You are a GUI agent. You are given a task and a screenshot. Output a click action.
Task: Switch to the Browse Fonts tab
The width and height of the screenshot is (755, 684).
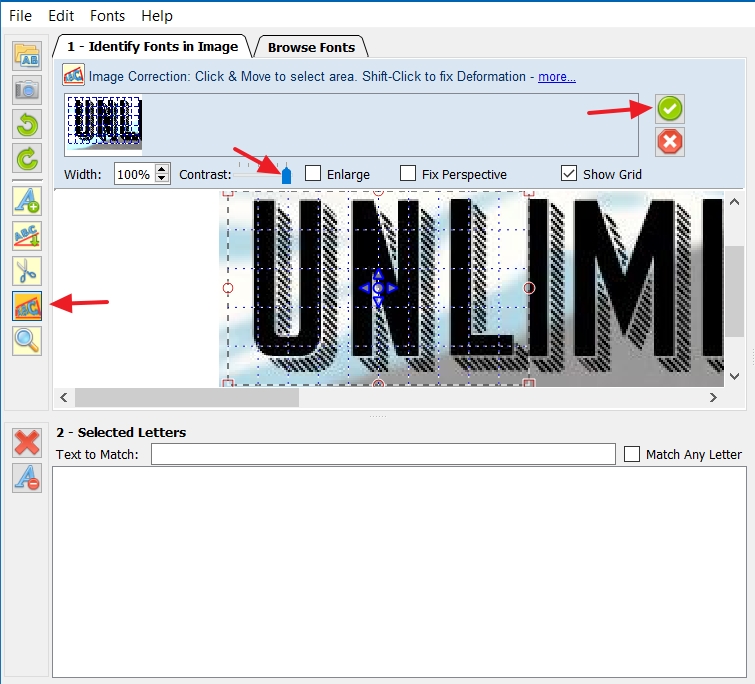pos(311,47)
